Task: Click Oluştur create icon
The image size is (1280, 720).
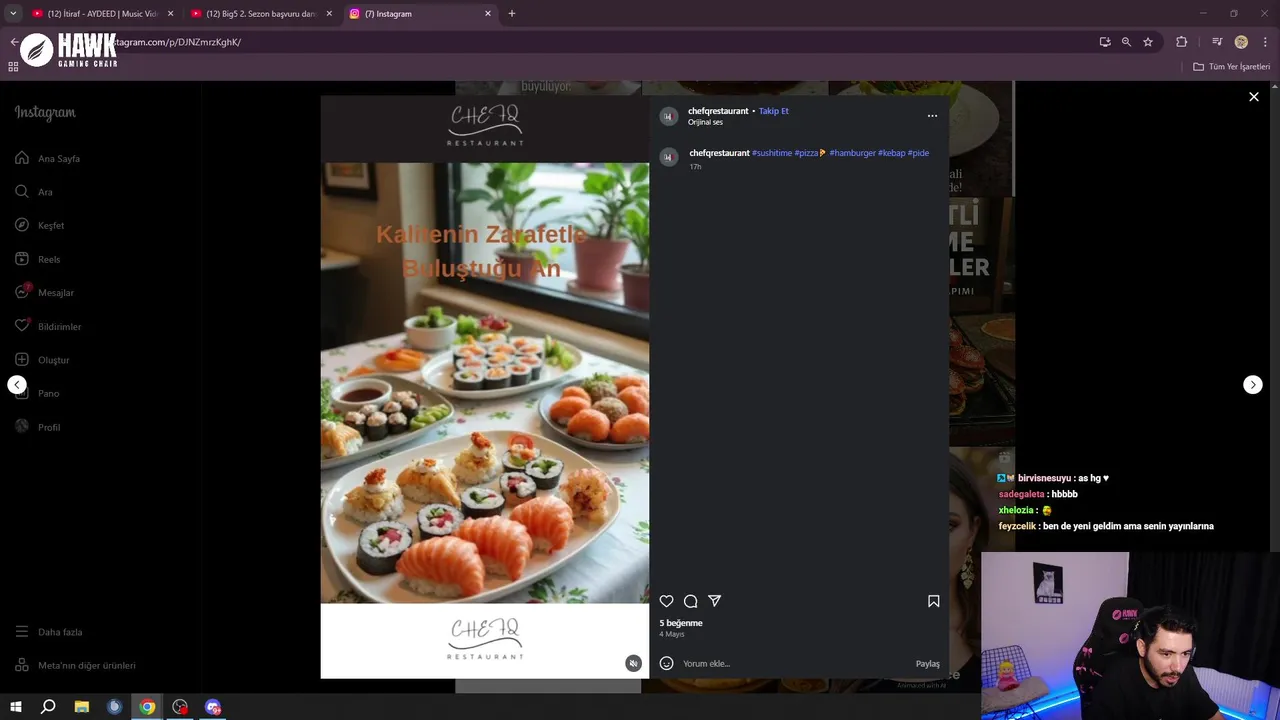Action: tap(22, 360)
